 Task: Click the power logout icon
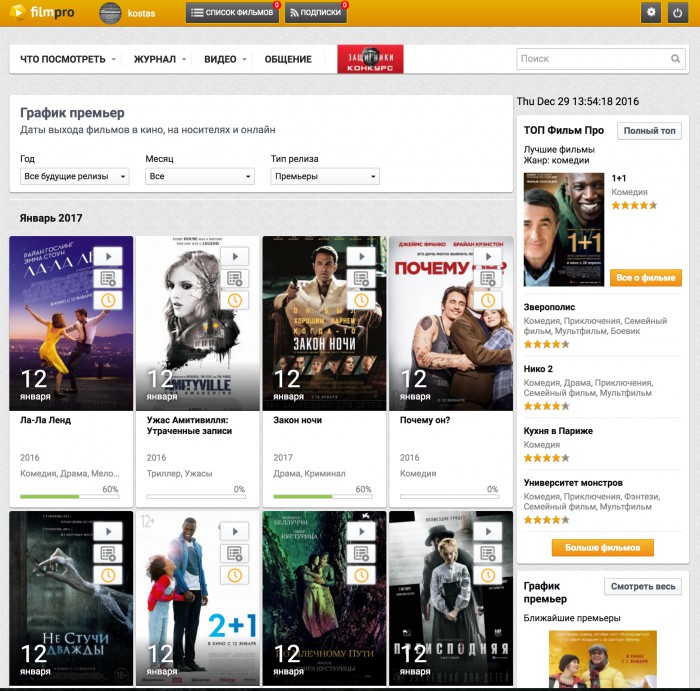tap(677, 12)
